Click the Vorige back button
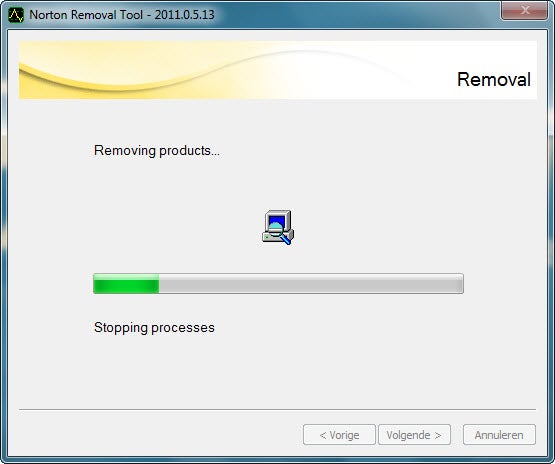Image resolution: width=555 pixels, height=464 pixels. pyautogui.click(x=339, y=435)
